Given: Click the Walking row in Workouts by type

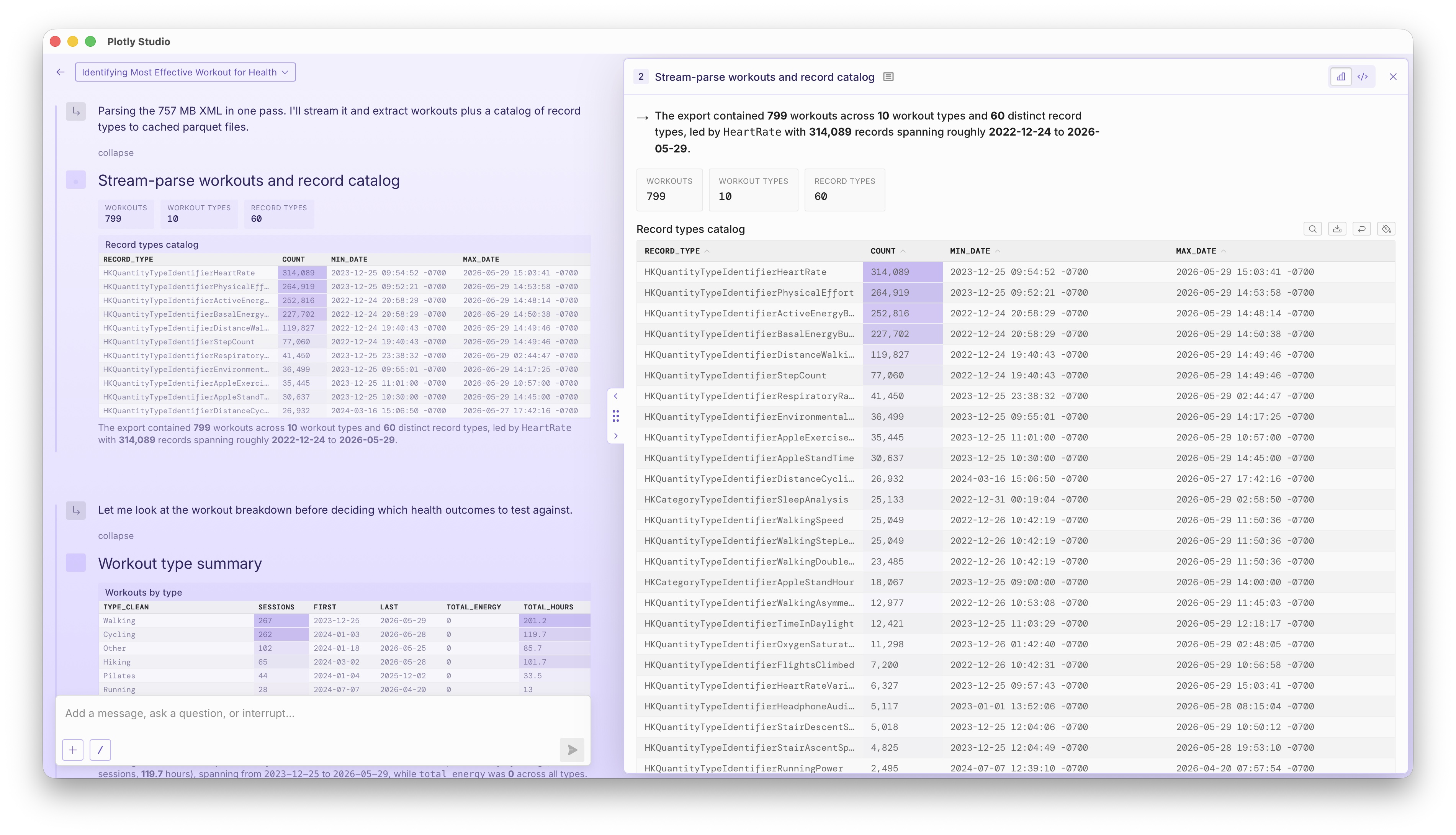Looking at the screenshot, I should 344,621.
